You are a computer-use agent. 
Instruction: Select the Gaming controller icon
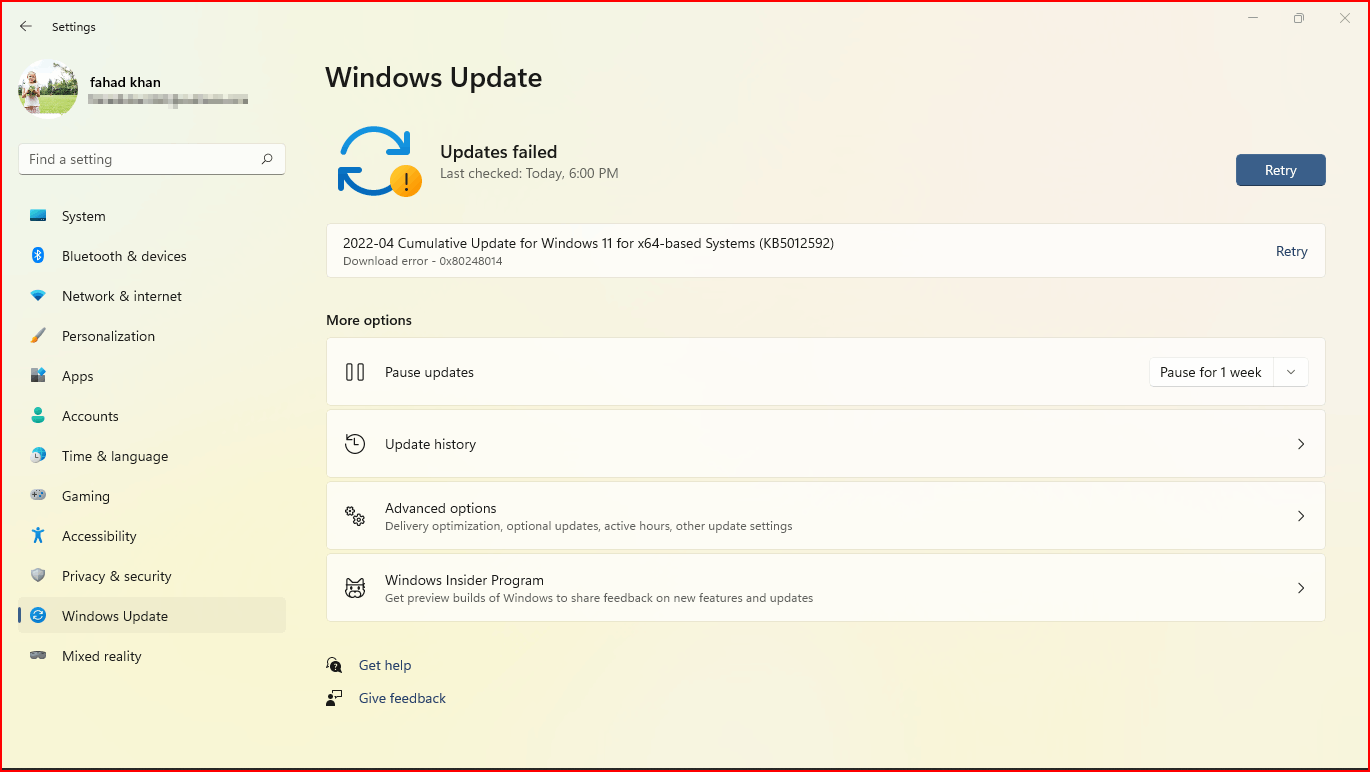point(40,496)
